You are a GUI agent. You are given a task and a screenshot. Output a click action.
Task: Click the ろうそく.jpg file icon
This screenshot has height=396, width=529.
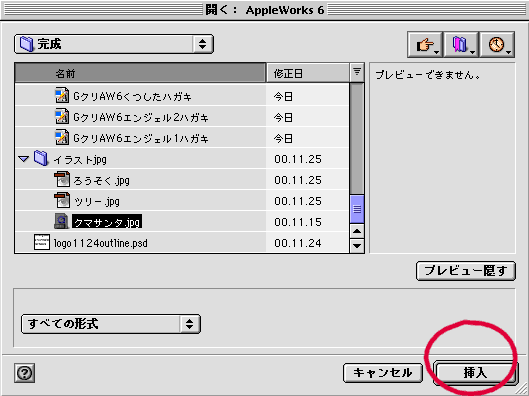[x=62, y=179]
